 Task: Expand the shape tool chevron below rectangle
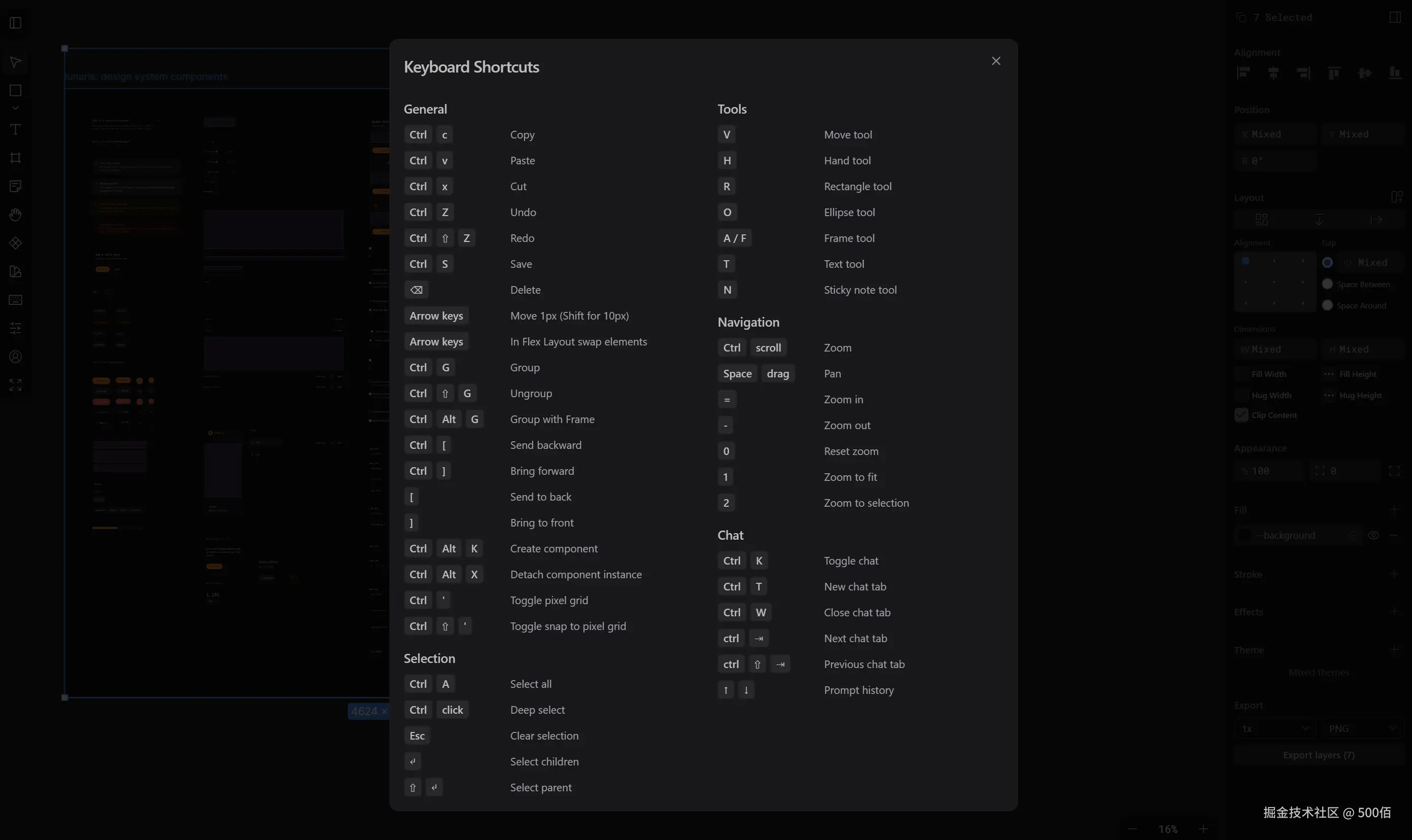pyautogui.click(x=15, y=108)
